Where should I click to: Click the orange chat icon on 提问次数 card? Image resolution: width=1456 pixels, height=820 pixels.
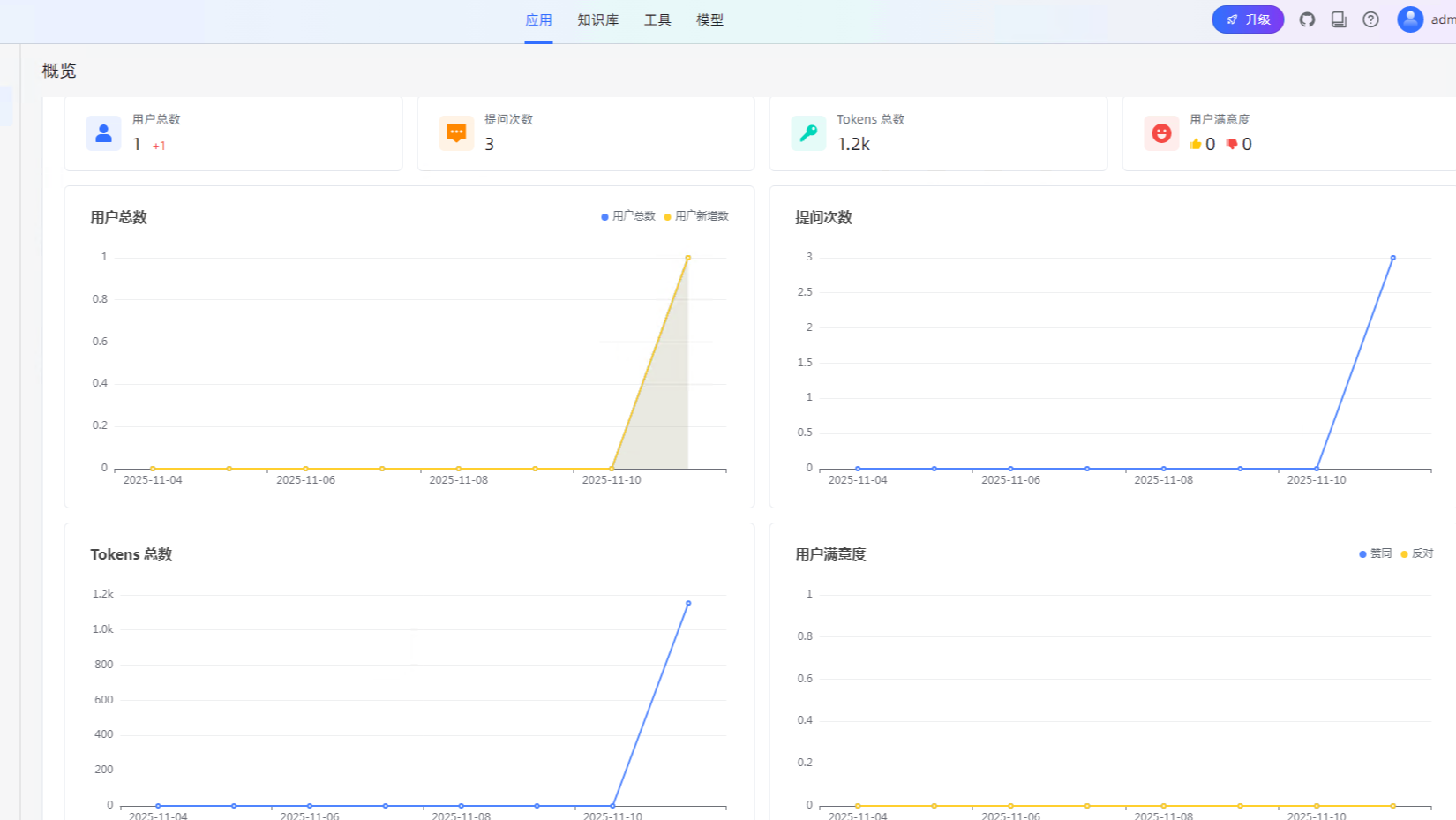click(x=456, y=132)
